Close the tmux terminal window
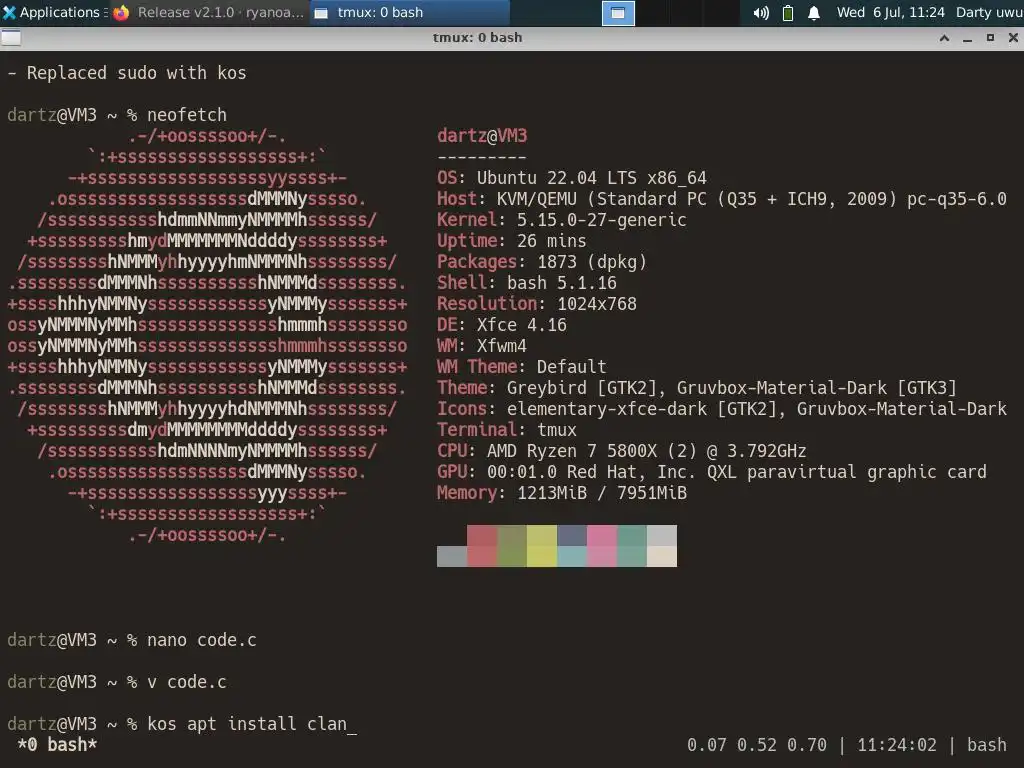This screenshot has width=1024, height=768. 1013,38
